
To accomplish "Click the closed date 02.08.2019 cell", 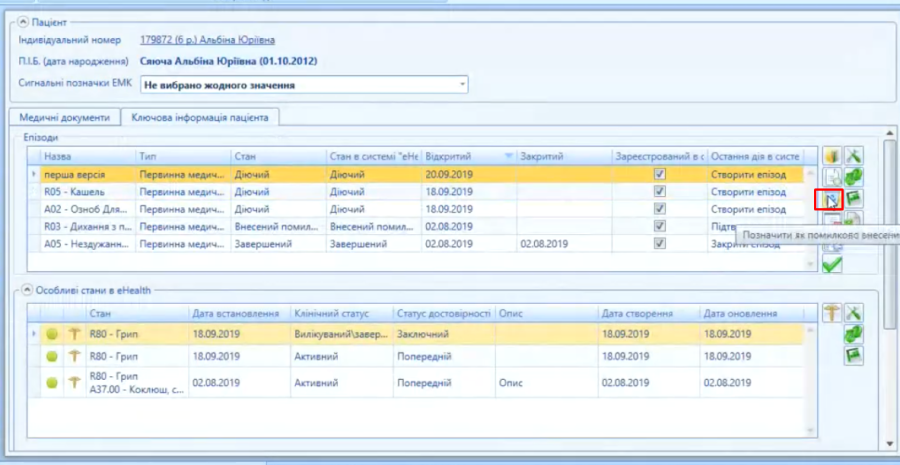I will click(x=564, y=243).
